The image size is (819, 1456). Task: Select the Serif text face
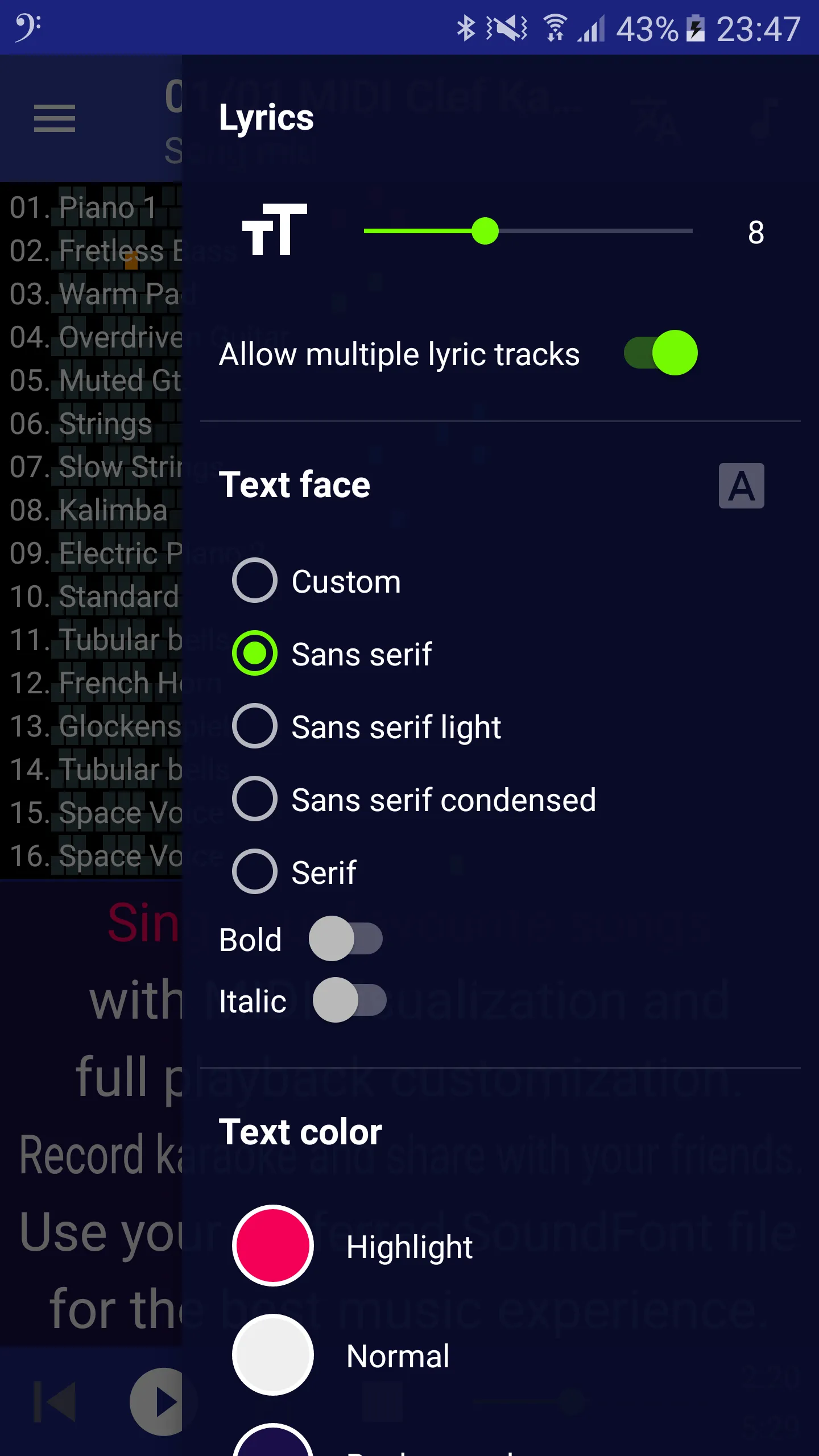254,872
